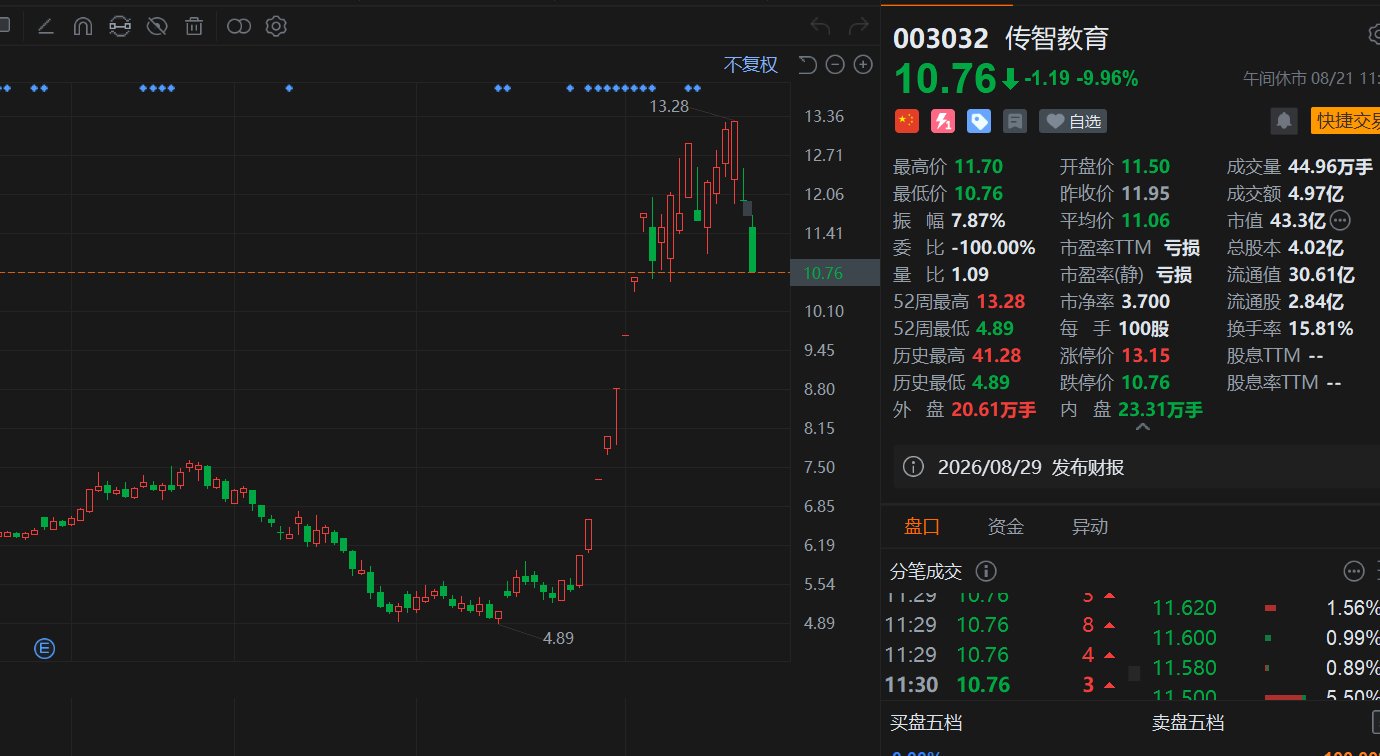Click the current price label 10.76 on axis
This screenshot has width=1380, height=756.
(834, 273)
